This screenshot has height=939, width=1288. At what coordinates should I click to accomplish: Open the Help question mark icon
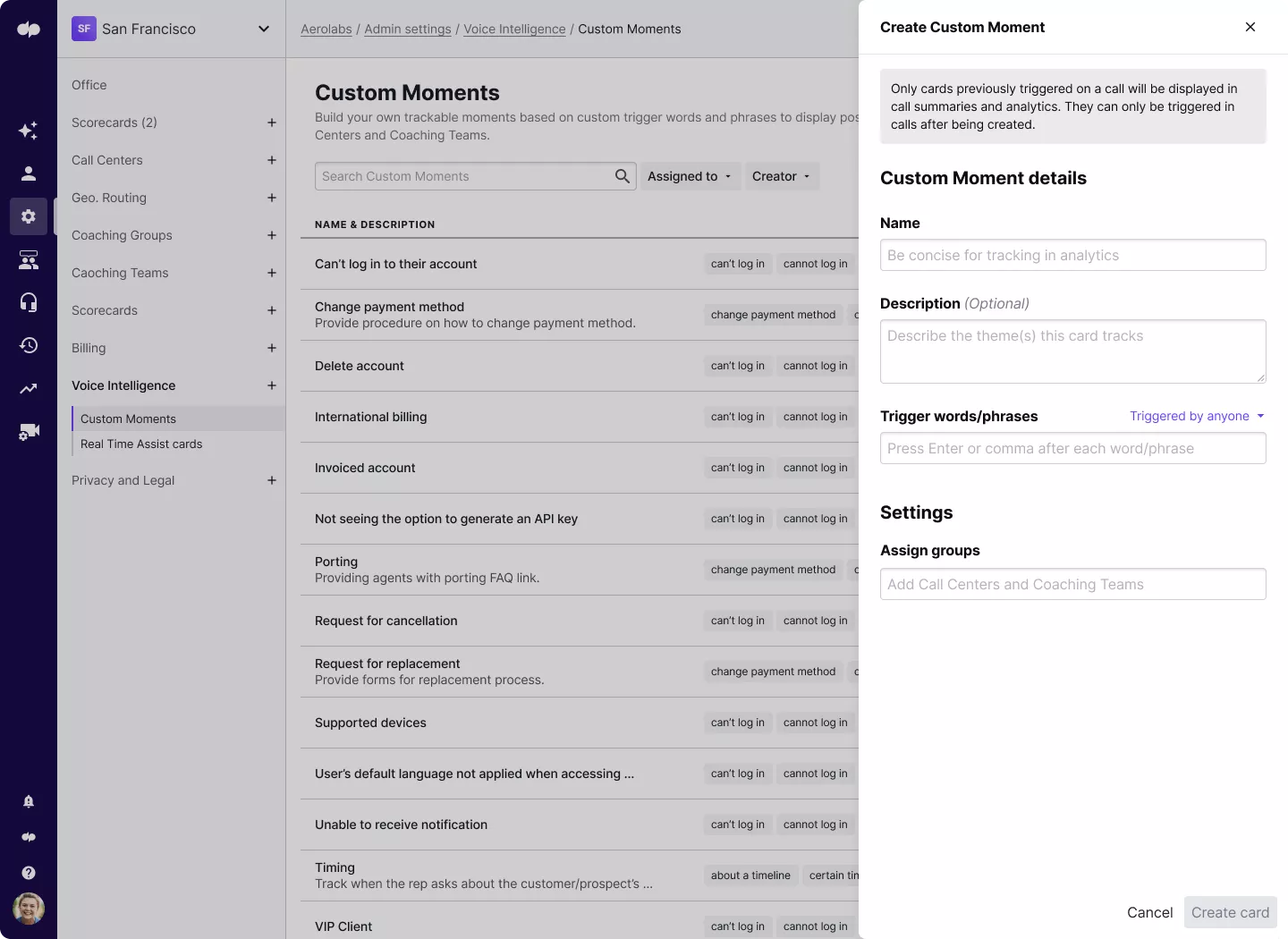(29, 873)
